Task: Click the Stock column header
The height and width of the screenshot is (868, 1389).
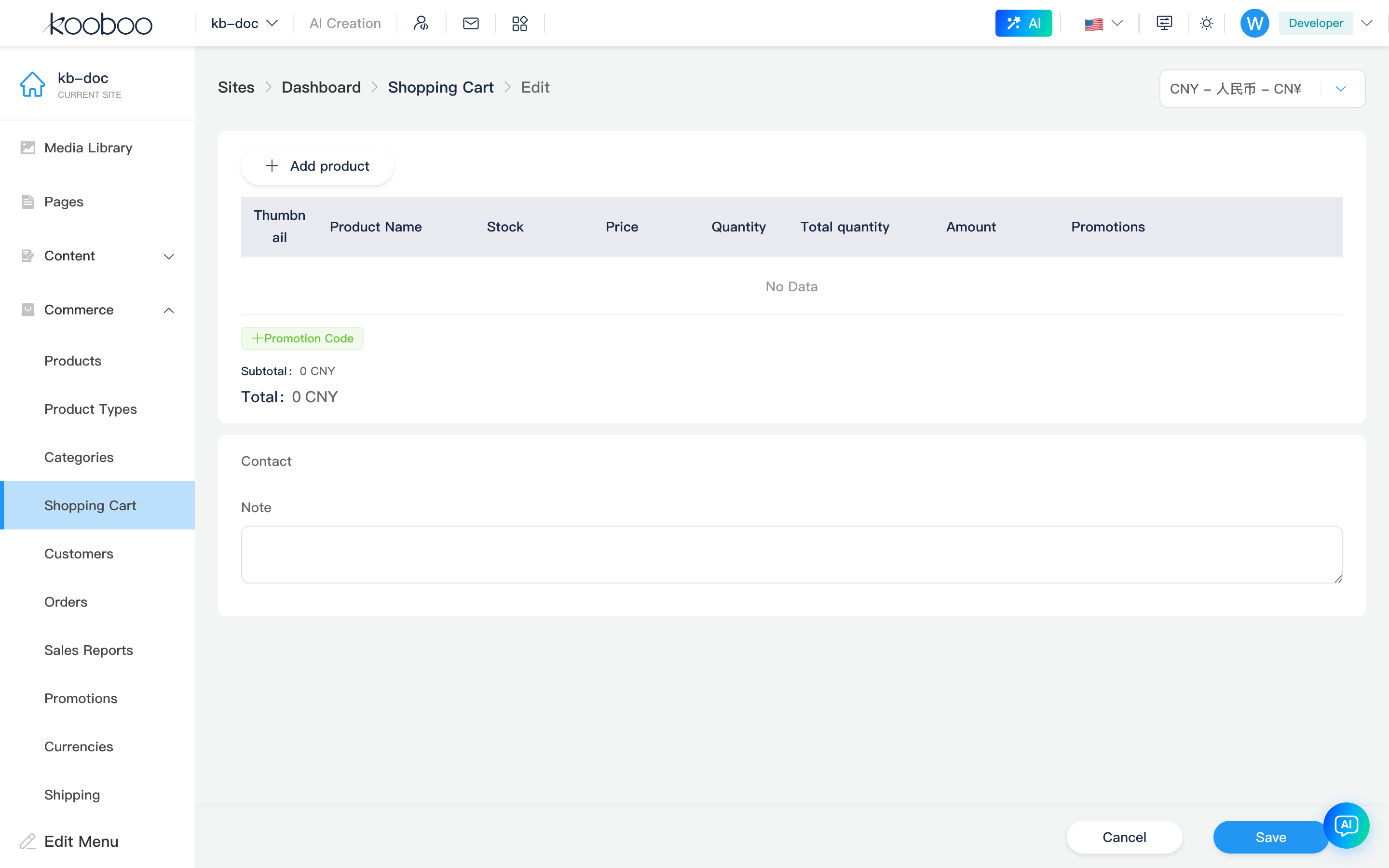Action: [x=505, y=227]
